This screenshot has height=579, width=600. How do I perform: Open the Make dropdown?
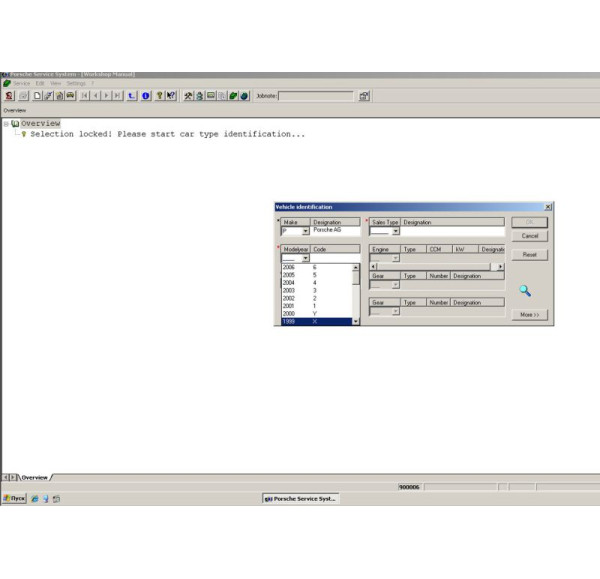click(x=305, y=231)
